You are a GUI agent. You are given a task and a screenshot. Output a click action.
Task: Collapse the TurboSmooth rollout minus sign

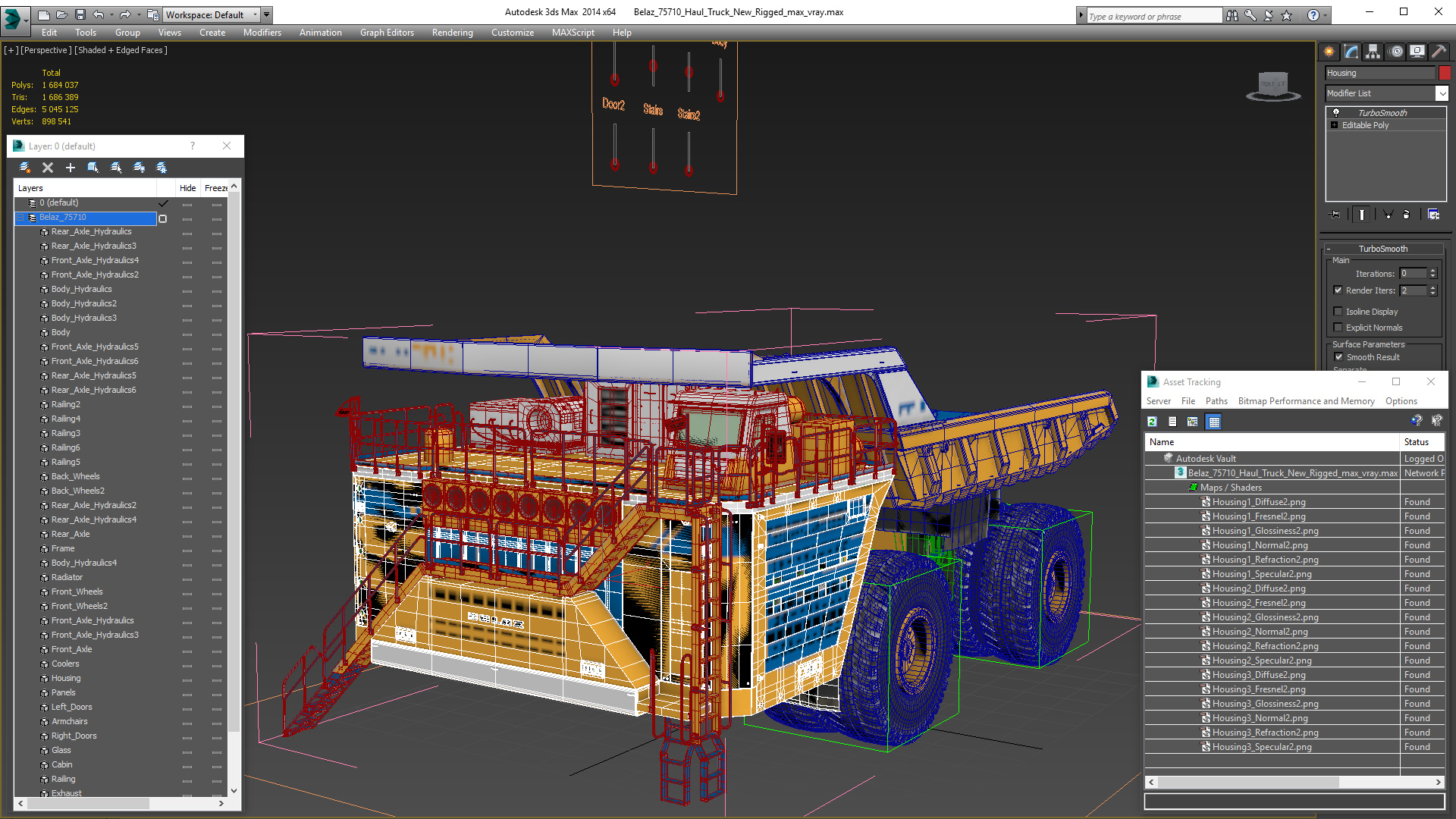[x=1329, y=249]
